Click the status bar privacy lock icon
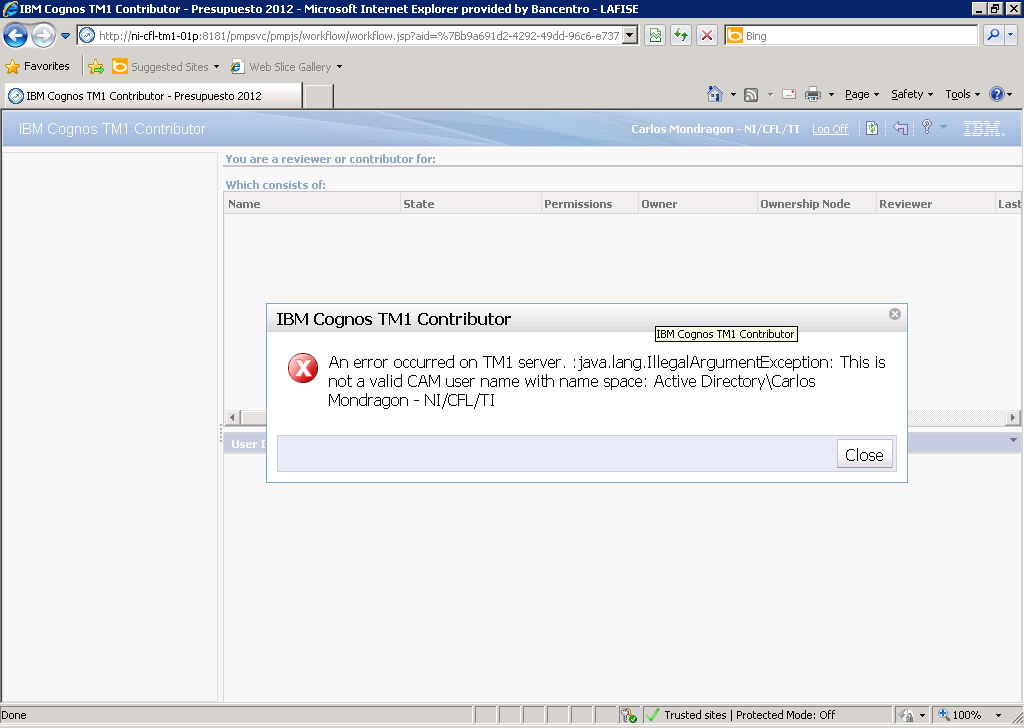 coord(906,716)
